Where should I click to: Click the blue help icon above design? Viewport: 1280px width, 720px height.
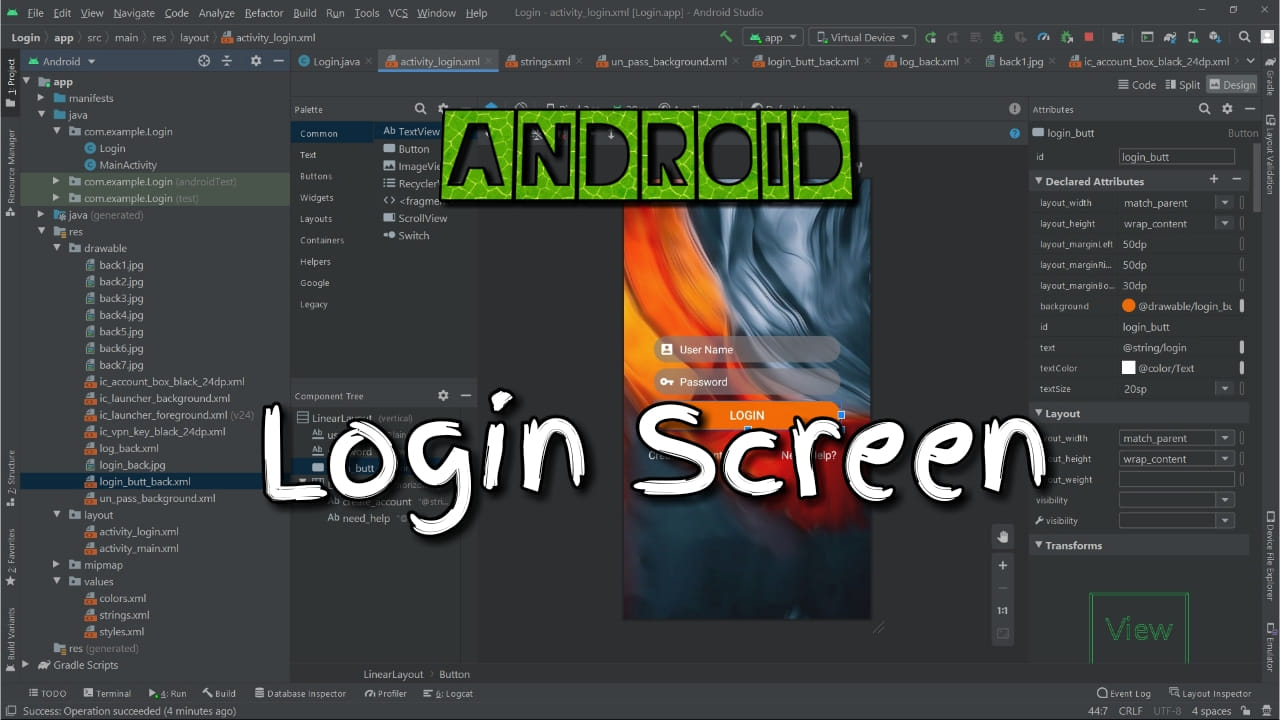point(1015,133)
